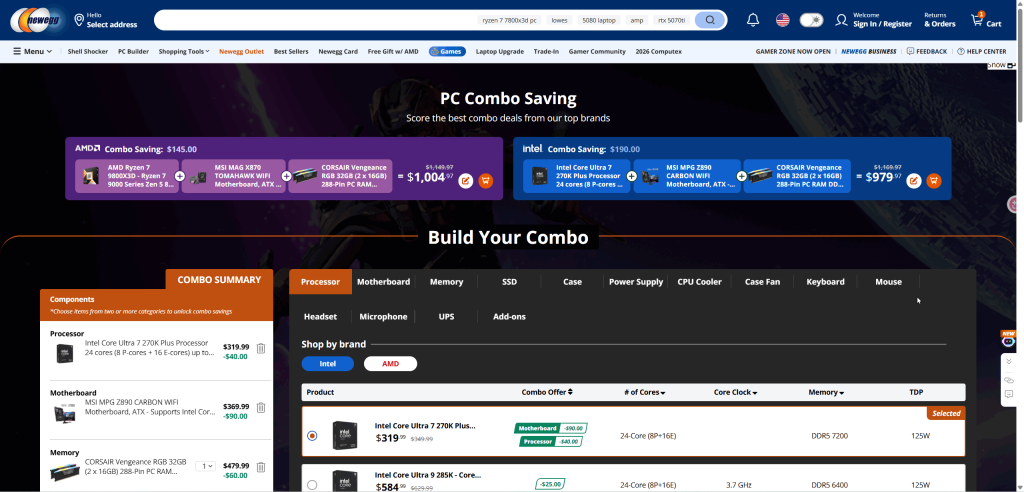Open Memory quantity dropdown in summary
This screenshot has height=492, width=1024.
point(205,466)
